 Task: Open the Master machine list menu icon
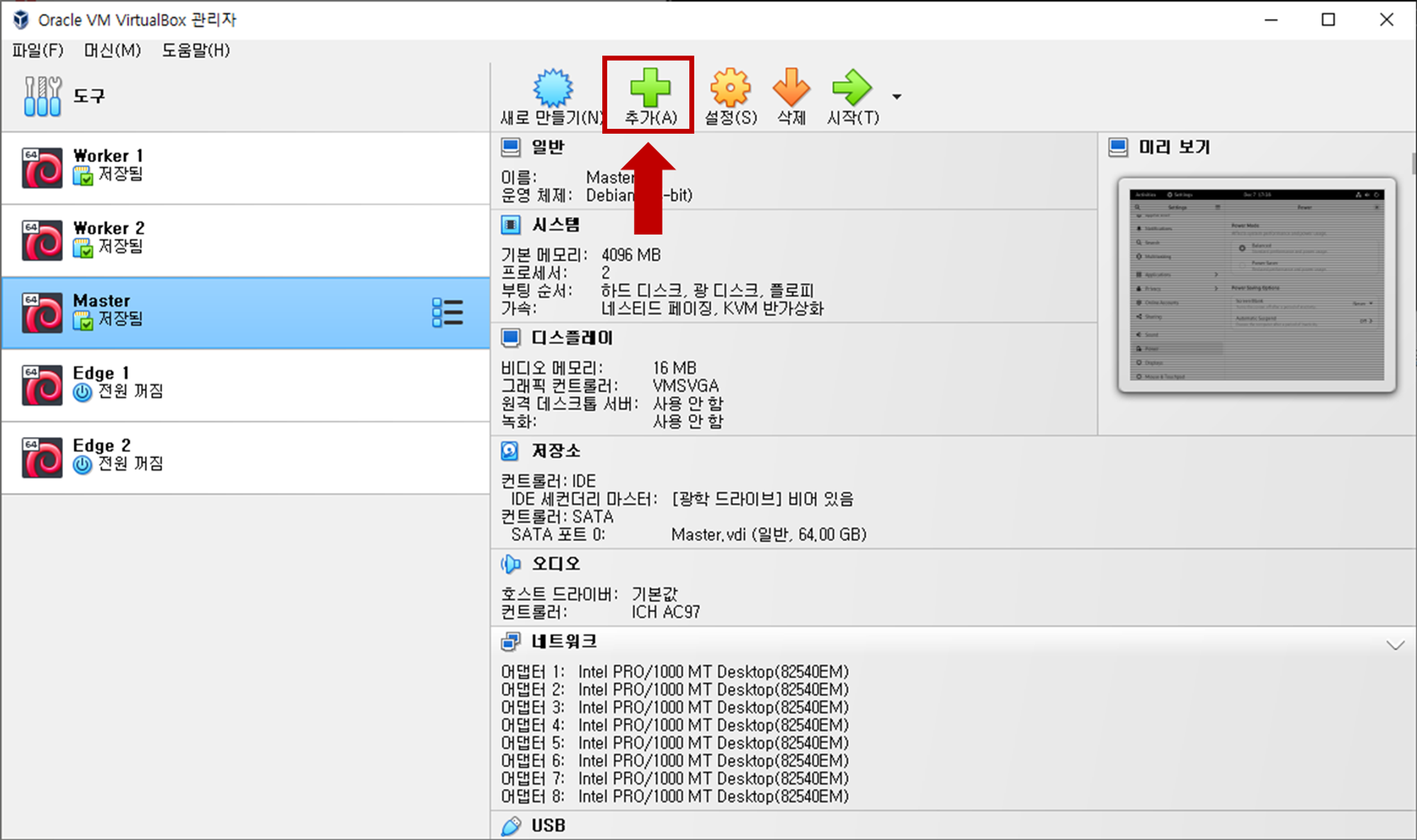(x=448, y=312)
